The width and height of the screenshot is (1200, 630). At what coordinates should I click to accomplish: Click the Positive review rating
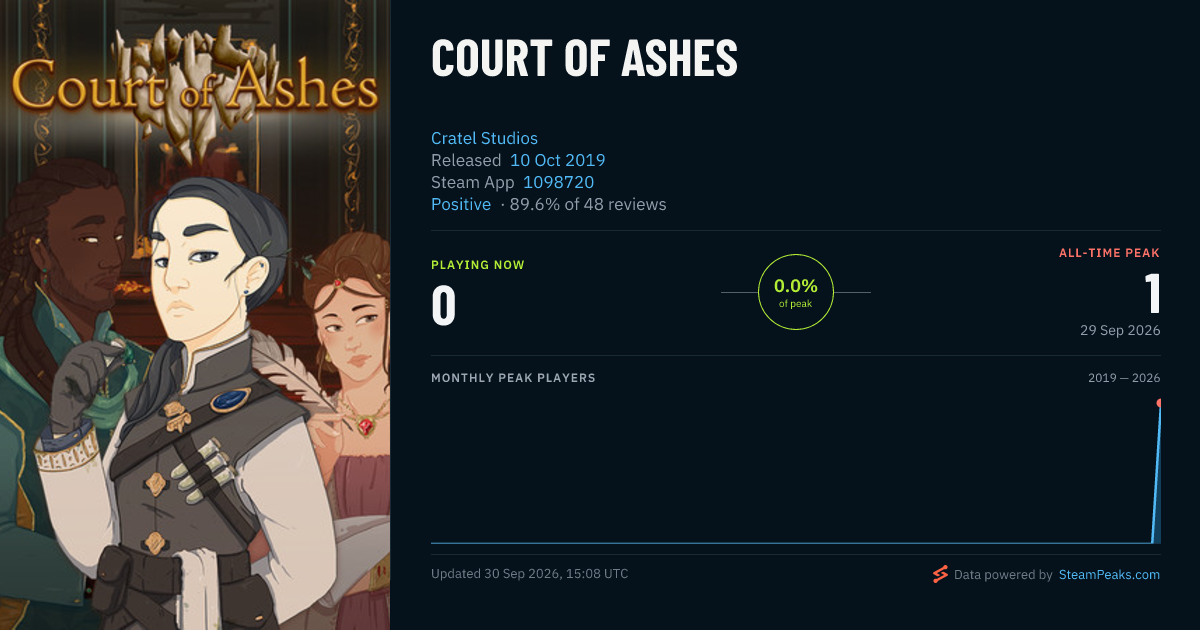(x=461, y=204)
